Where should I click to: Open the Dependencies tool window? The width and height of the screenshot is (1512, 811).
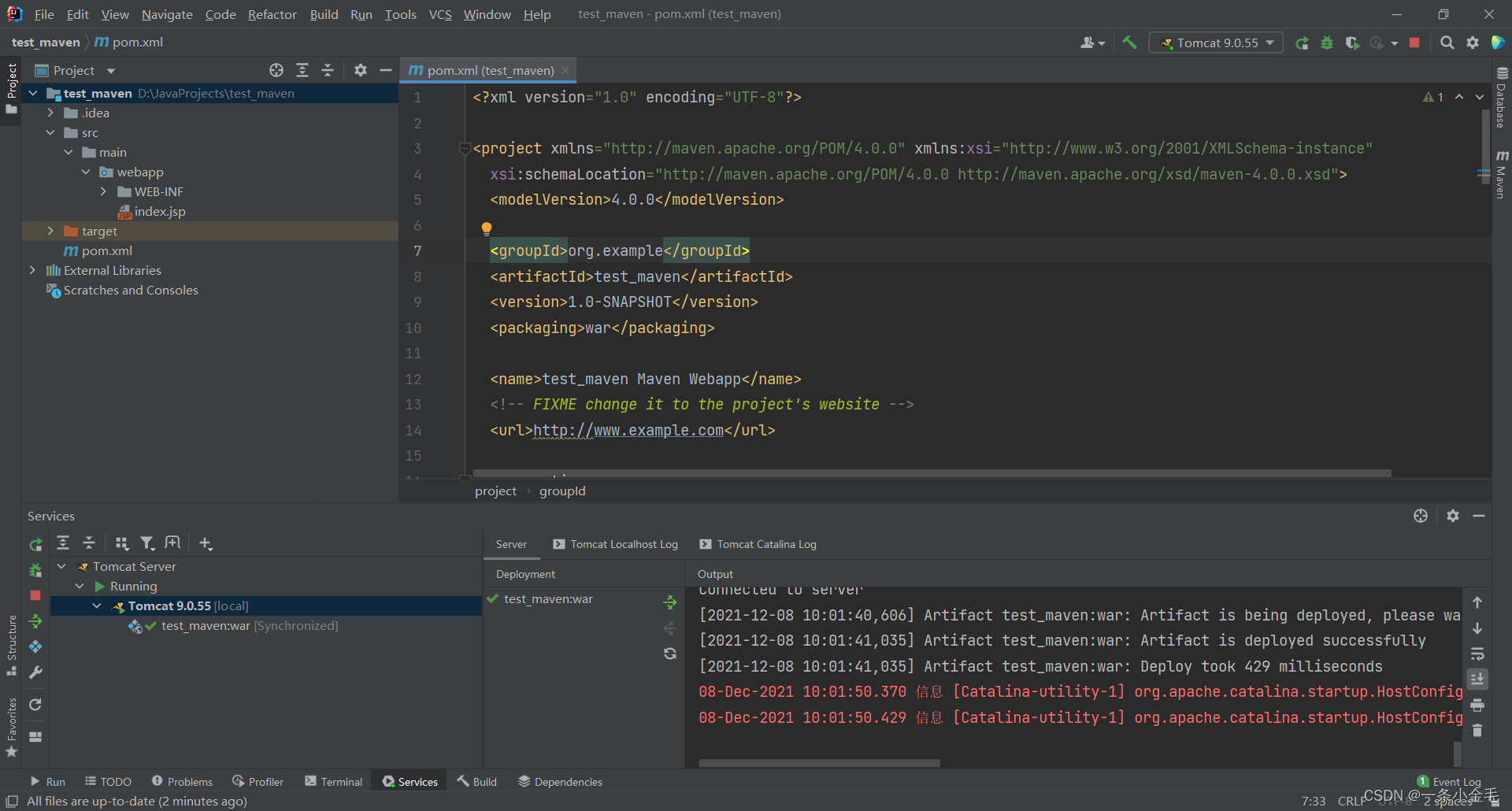coord(560,781)
